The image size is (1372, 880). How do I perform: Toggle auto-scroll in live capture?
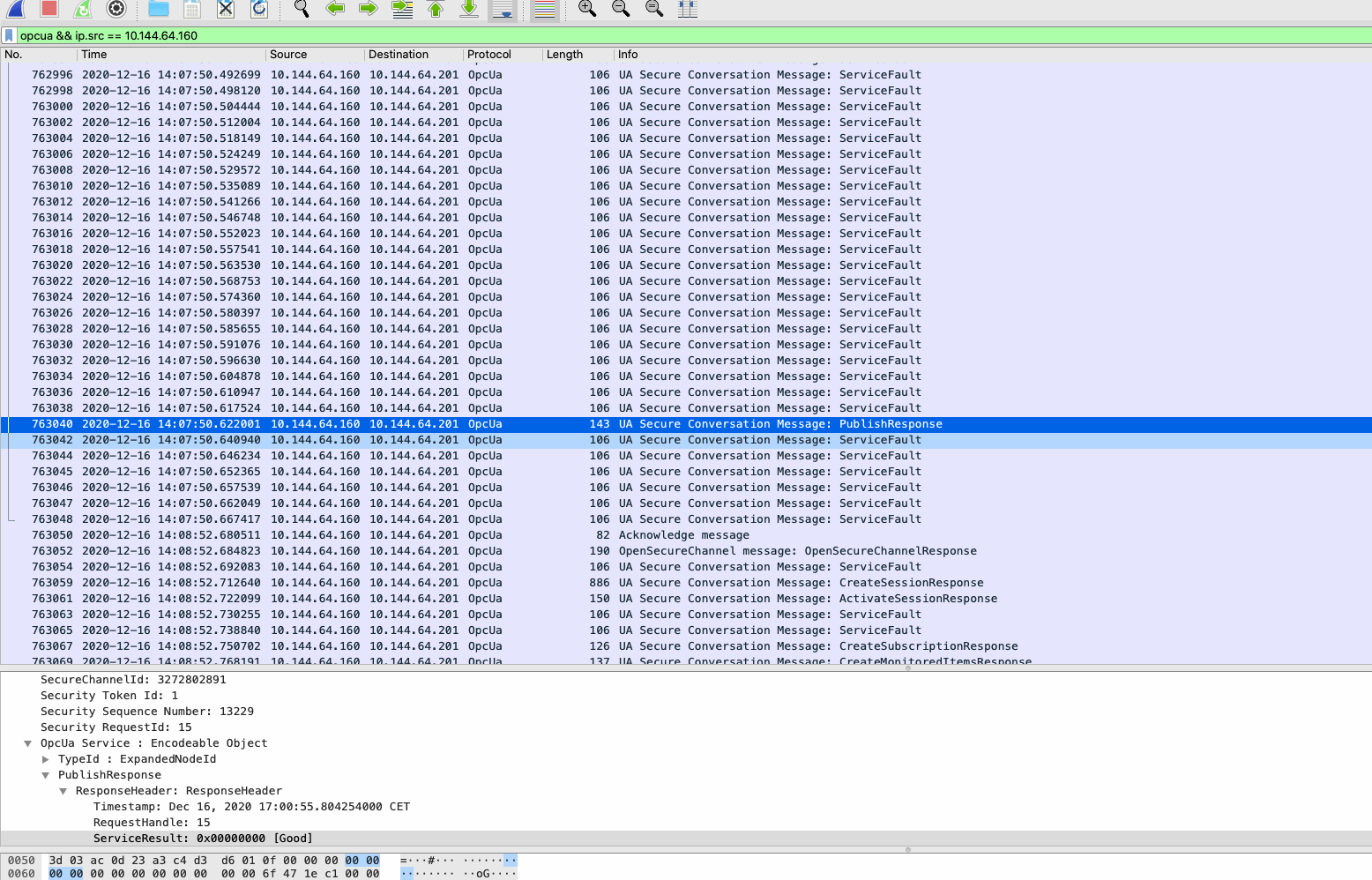coord(503,10)
